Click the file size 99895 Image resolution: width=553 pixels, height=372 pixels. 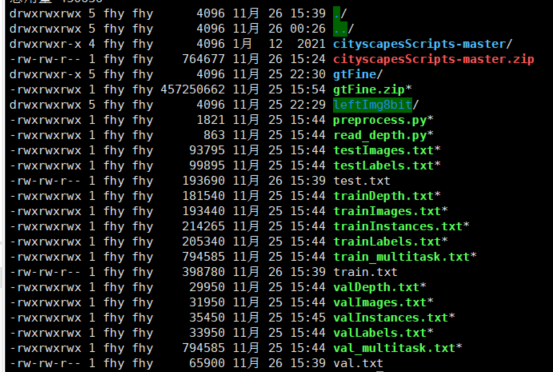pos(207,165)
